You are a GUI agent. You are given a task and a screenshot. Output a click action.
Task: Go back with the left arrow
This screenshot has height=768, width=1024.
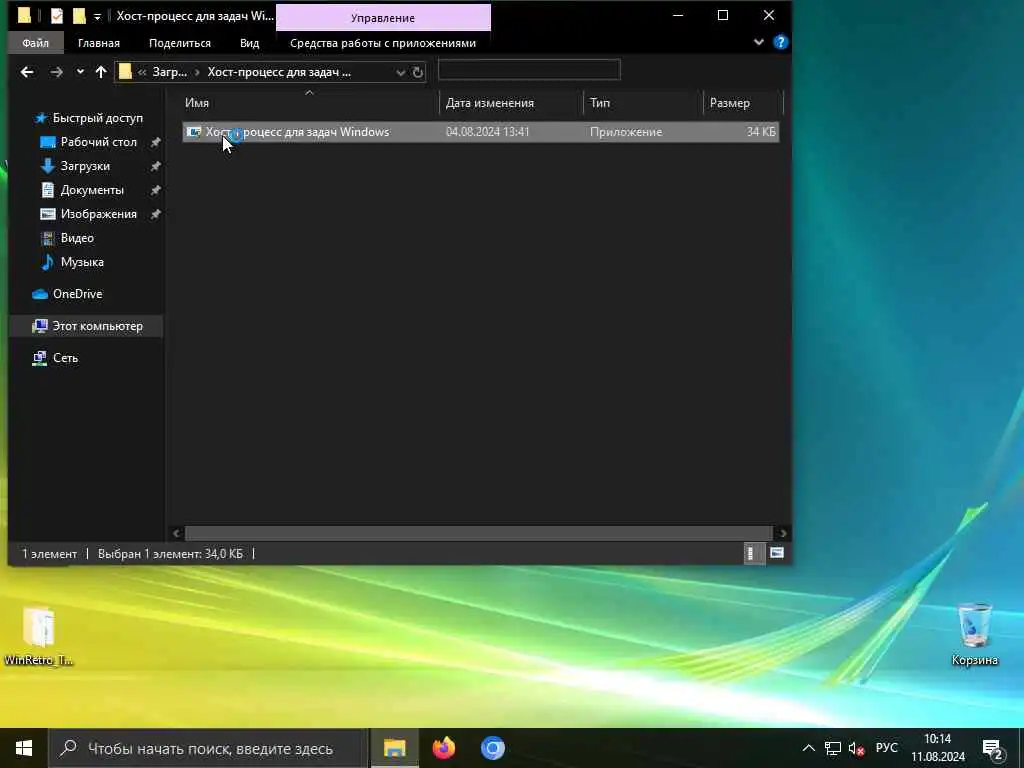27,72
